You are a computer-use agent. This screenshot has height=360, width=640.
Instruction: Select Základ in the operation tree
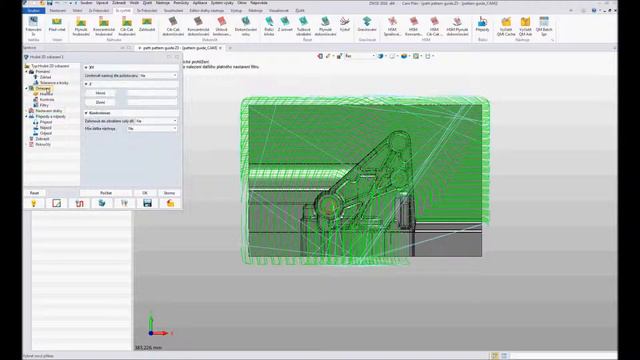45,77
